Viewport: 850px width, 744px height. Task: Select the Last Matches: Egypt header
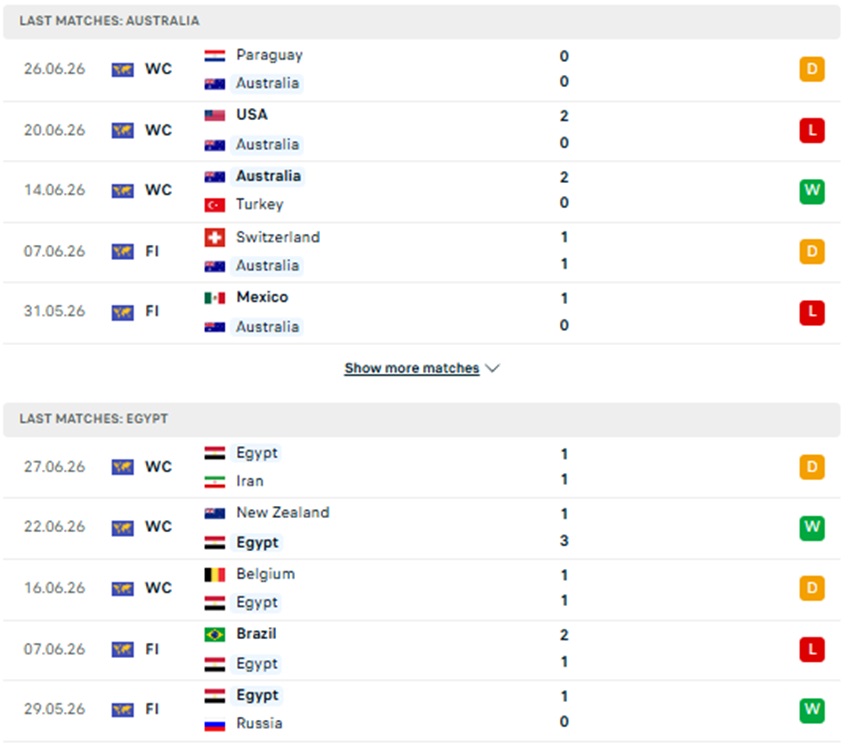(x=422, y=419)
